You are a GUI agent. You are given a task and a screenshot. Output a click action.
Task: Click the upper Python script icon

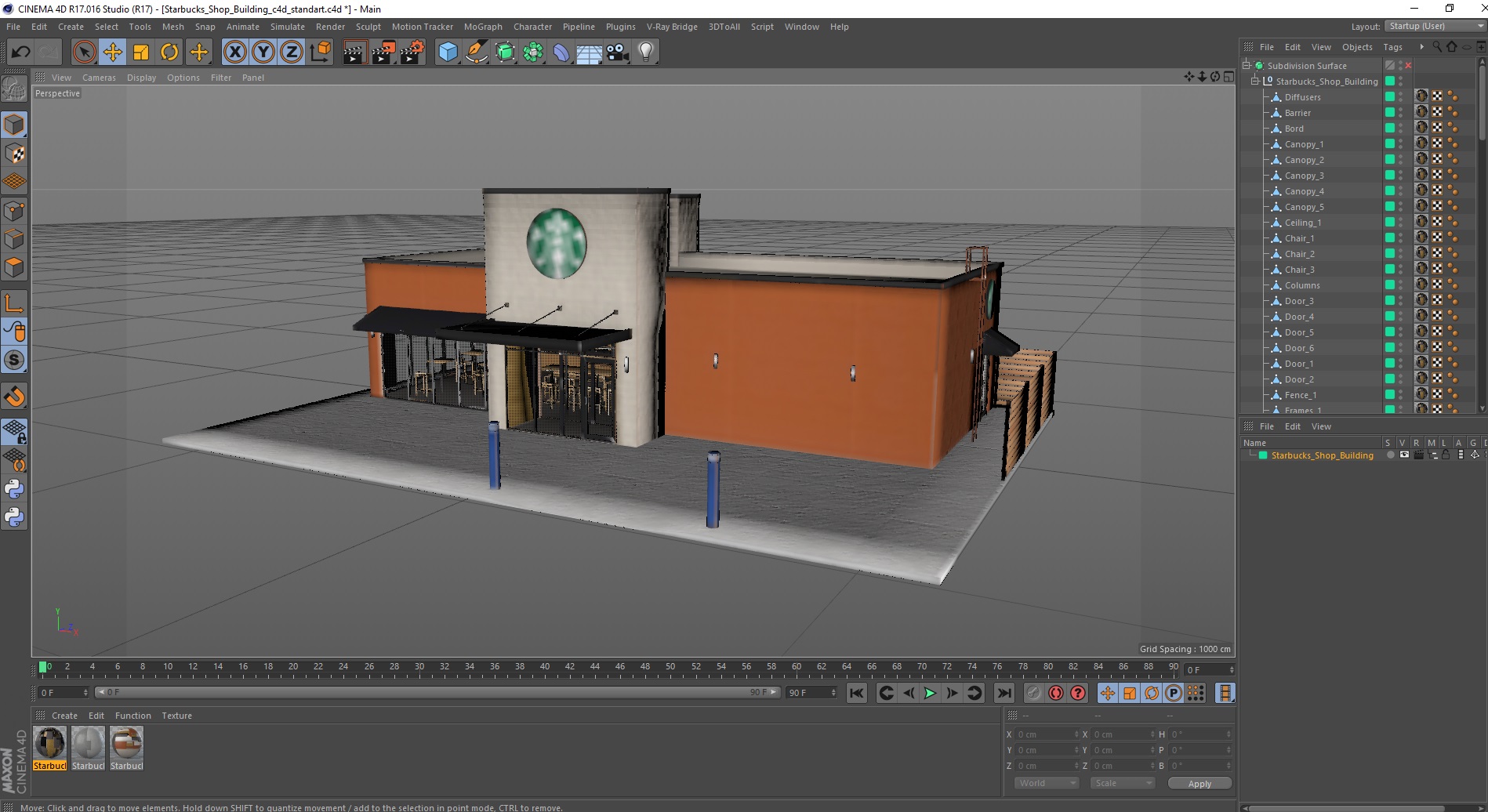pos(14,489)
